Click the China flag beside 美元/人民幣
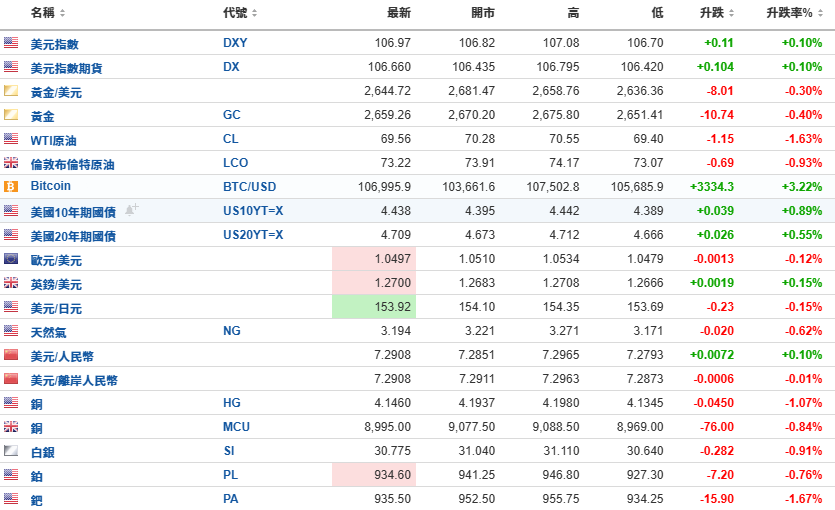The image size is (835, 510). [11, 355]
